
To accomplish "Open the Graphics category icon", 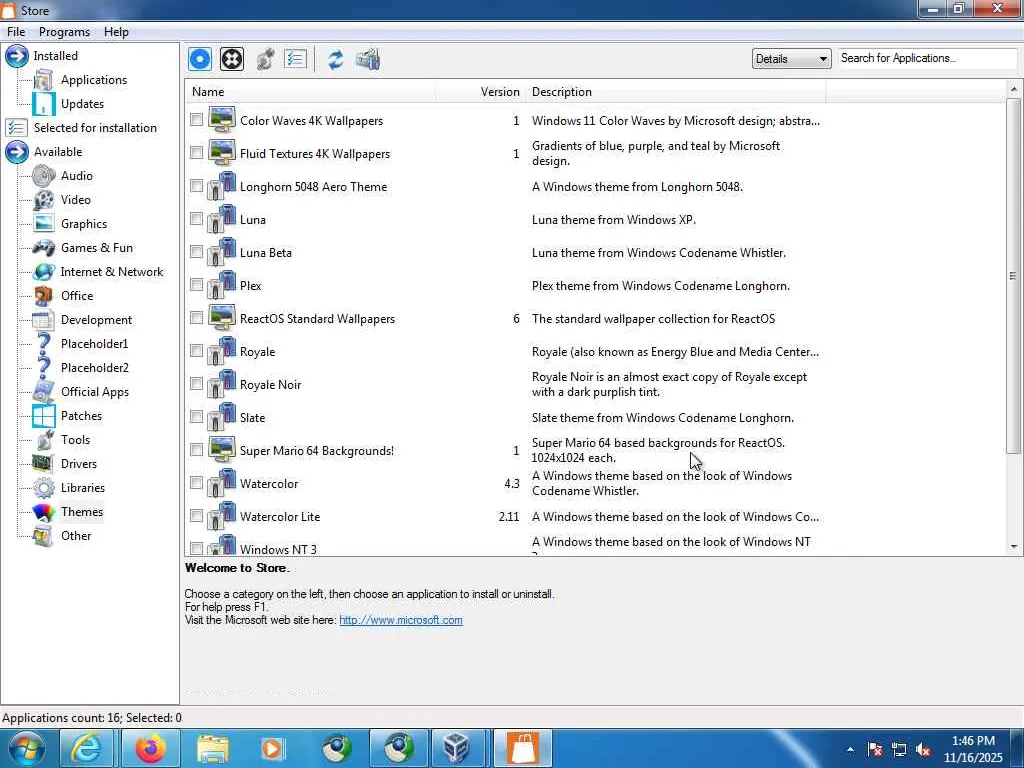I will pyautogui.click(x=44, y=224).
